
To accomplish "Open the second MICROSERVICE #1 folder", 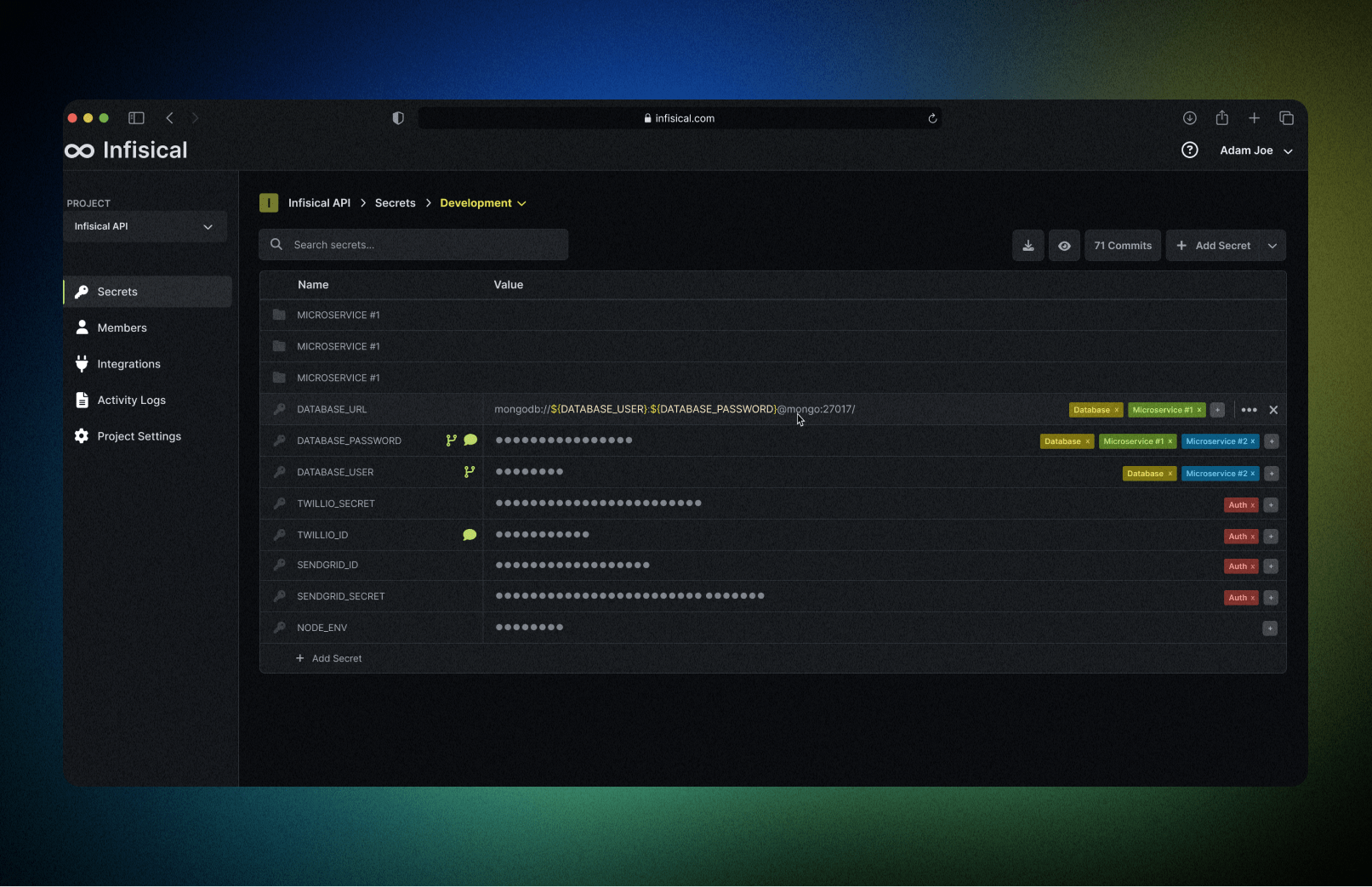I will pos(772,346).
